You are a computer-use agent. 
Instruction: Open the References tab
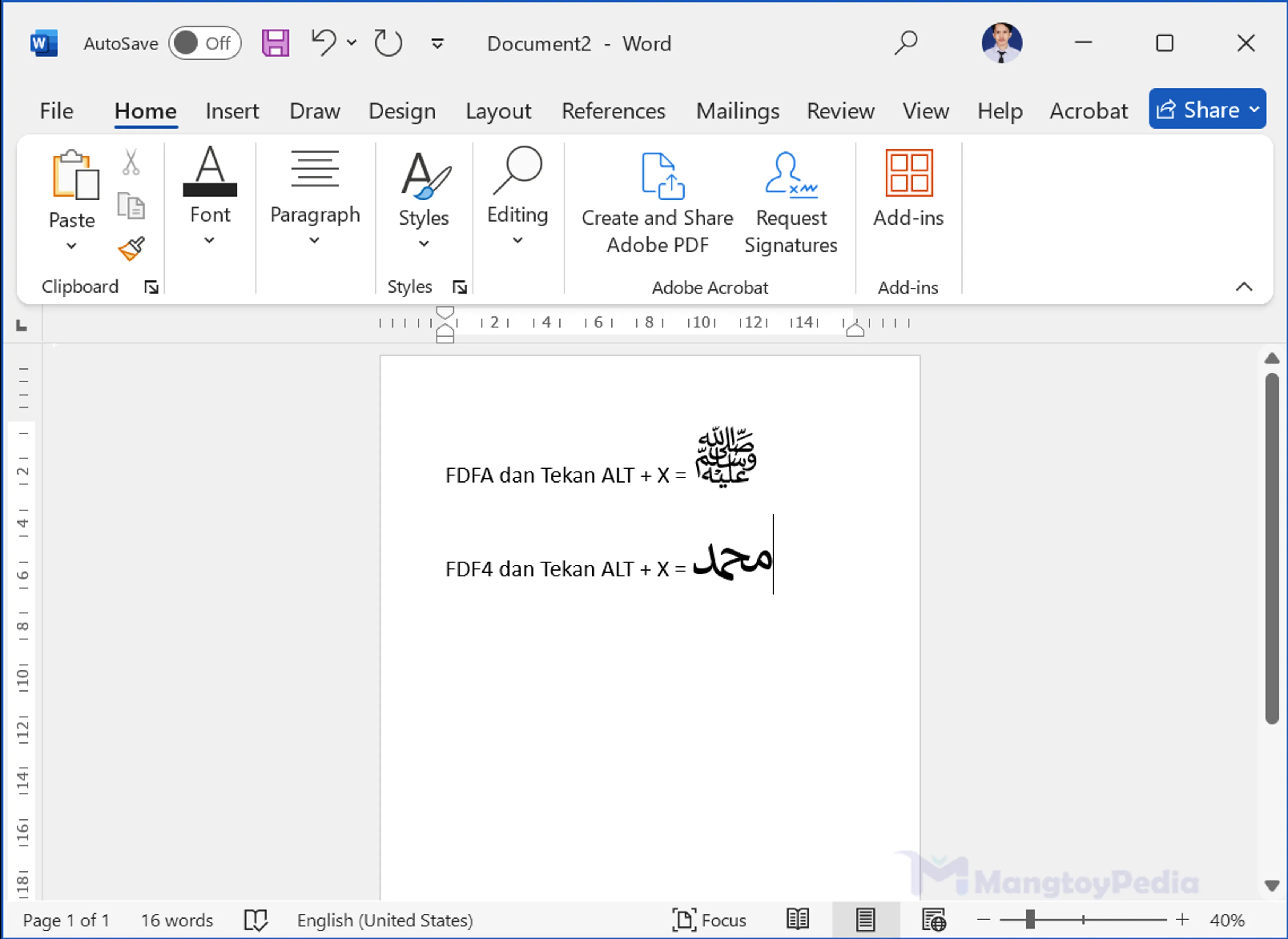pos(613,111)
